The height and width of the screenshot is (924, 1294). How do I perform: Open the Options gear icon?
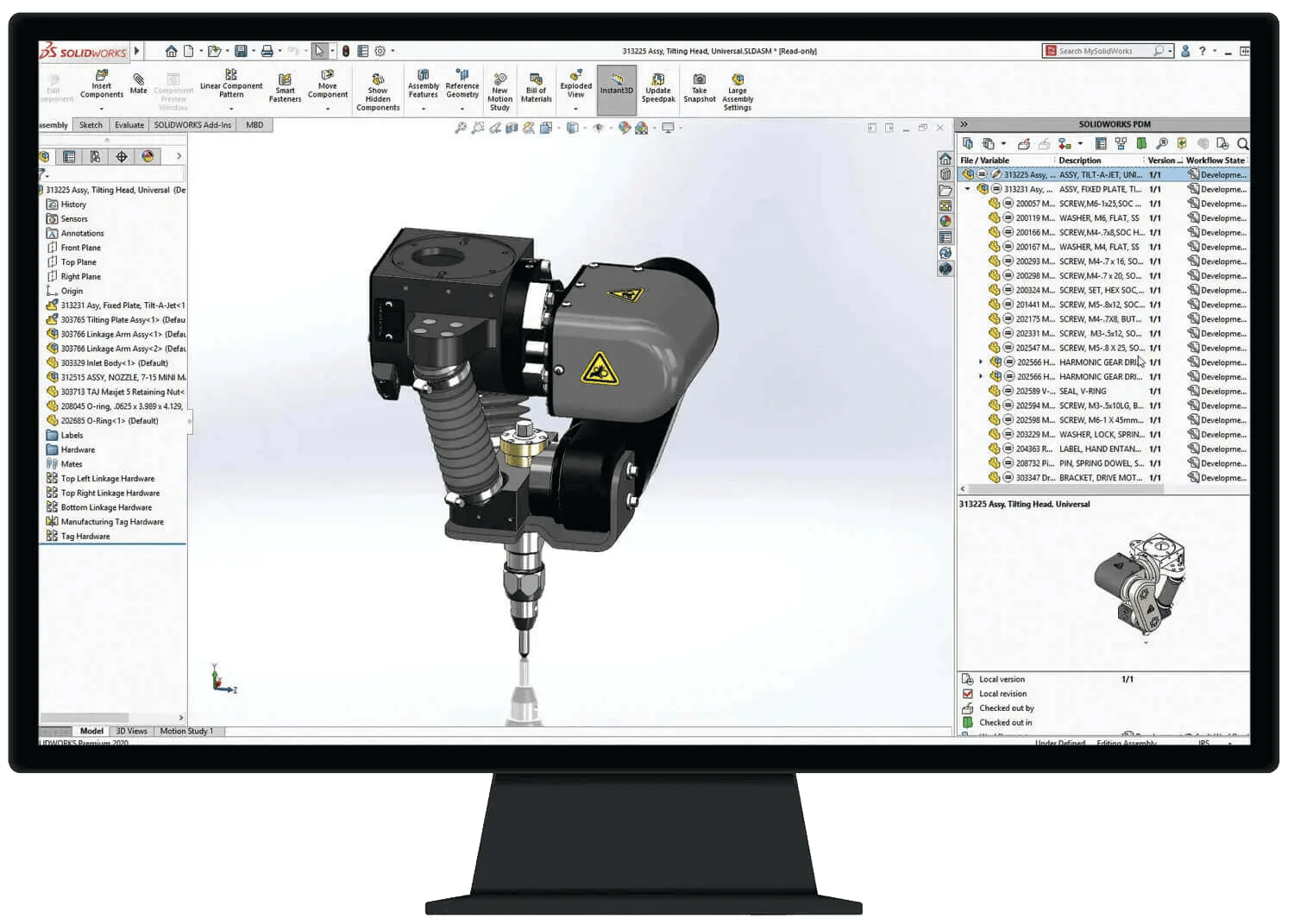(x=380, y=51)
